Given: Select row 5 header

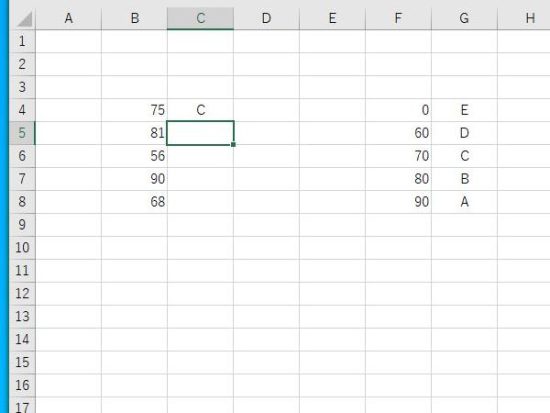Looking at the screenshot, I should click(22, 133).
